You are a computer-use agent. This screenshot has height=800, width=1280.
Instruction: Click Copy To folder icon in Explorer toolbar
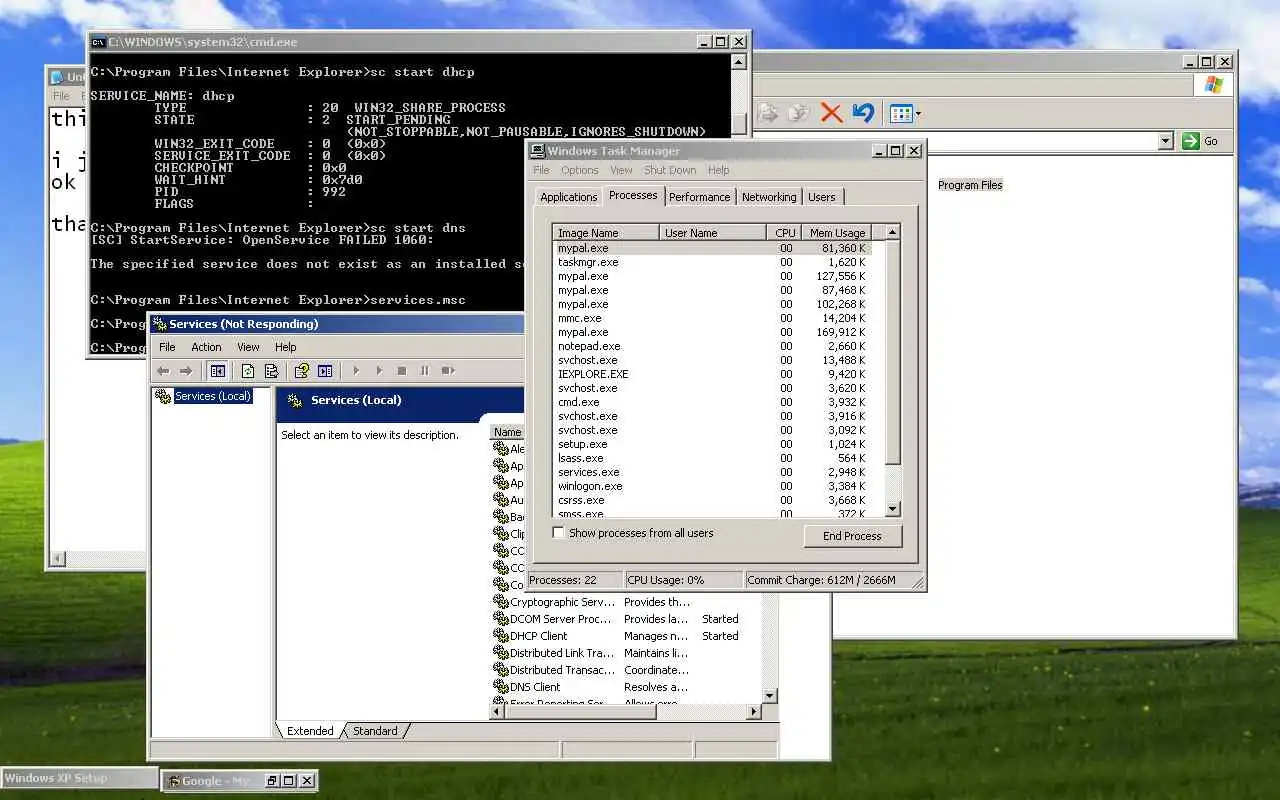798,112
